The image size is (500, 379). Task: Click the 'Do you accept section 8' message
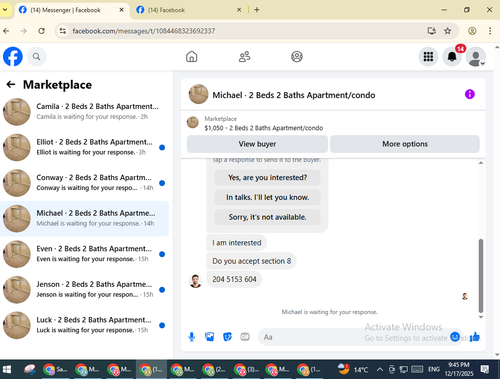(x=251, y=261)
